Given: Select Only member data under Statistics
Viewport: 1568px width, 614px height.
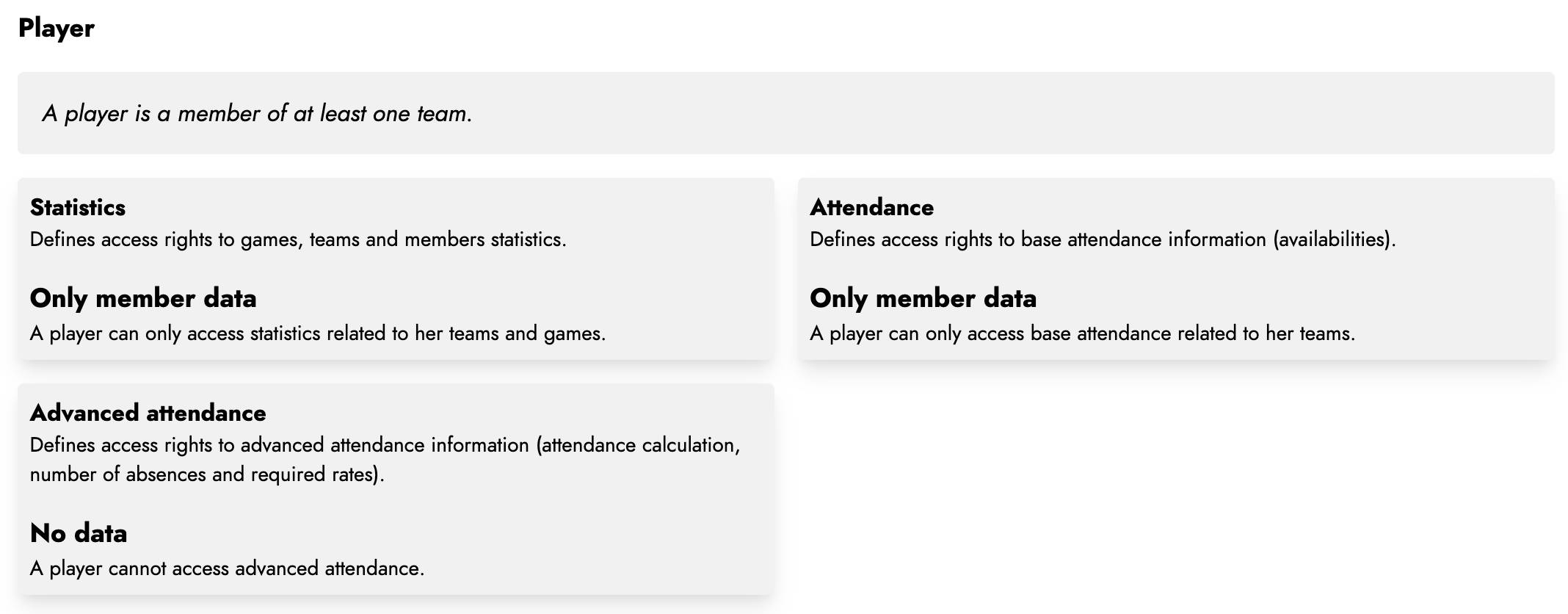Looking at the screenshot, I should point(143,298).
